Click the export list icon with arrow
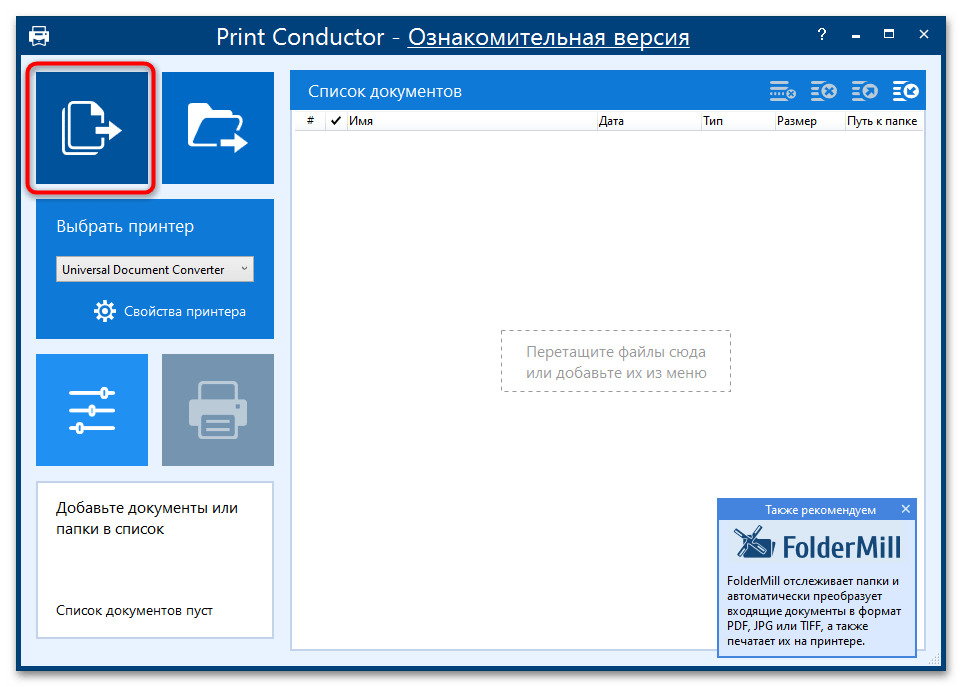Image resolution: width=962 pixels, height=687 pixels. [x=865, y=91]
